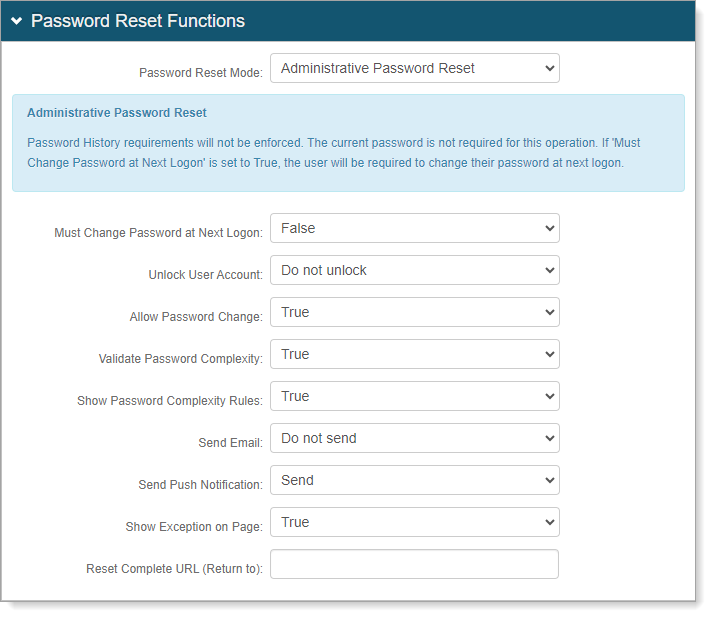This screenshot has height=617, width=711.
Task: Click the Validate Password Complexity label
Action: 180,359
